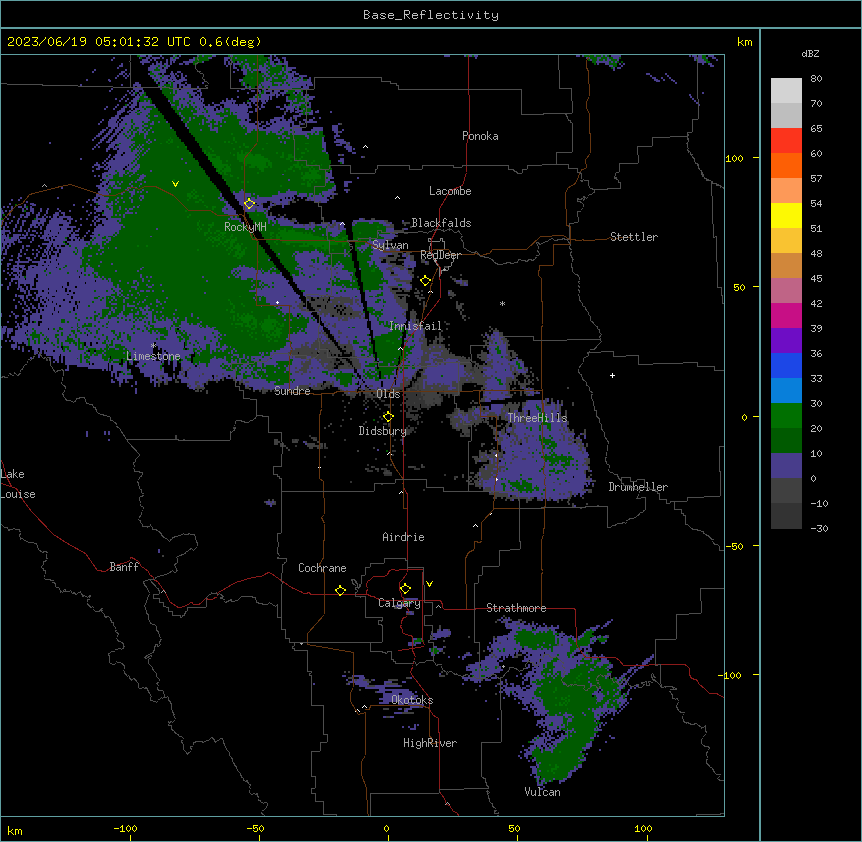This screenshot has width=862, height=842.
Task: Click the Banff label
Action: click(124, 567)
